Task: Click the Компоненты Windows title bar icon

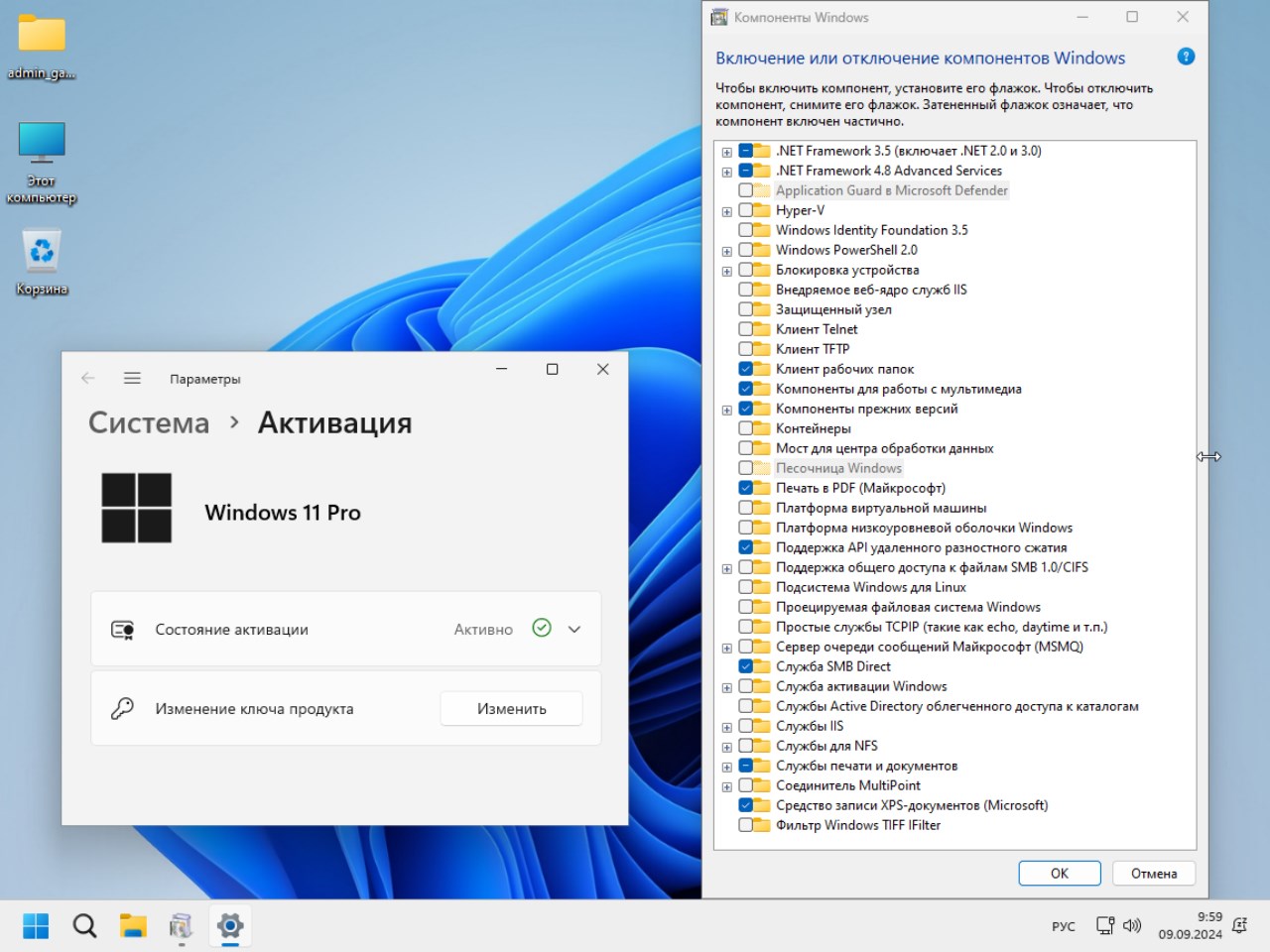Action: point(719,17)
